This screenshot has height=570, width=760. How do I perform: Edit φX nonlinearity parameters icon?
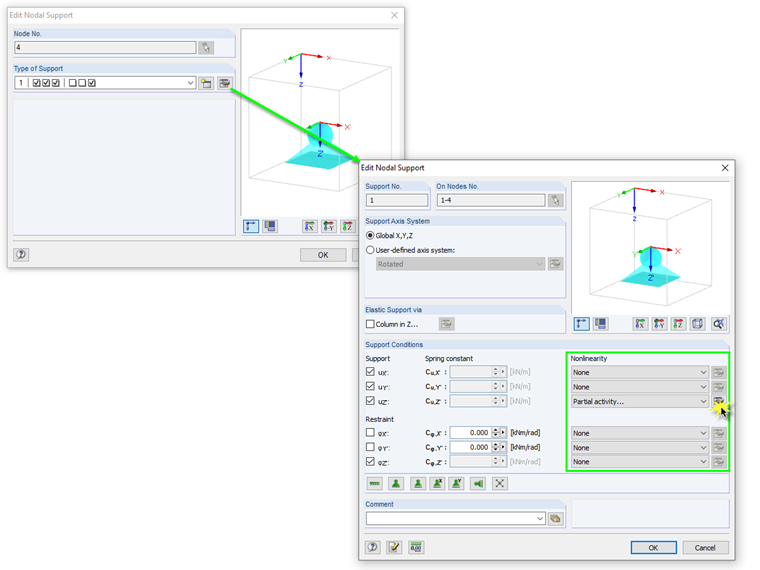718,433
